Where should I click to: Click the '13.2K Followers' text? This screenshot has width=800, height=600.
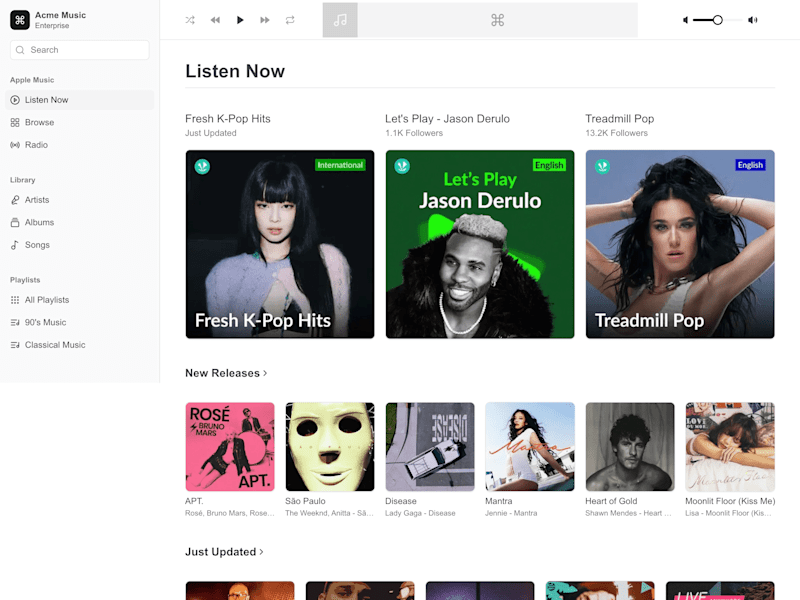616,133
